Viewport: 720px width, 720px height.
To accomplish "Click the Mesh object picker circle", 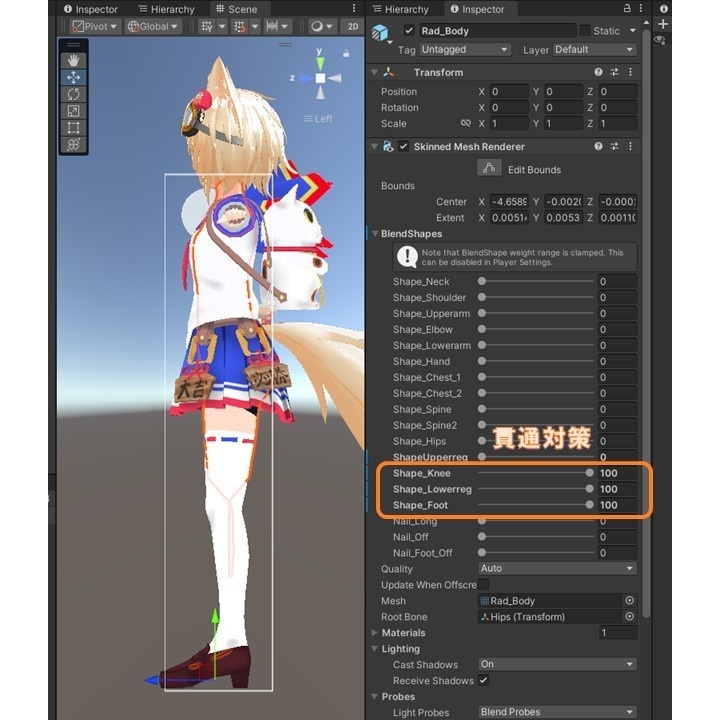I will click(x=630, y=601).
